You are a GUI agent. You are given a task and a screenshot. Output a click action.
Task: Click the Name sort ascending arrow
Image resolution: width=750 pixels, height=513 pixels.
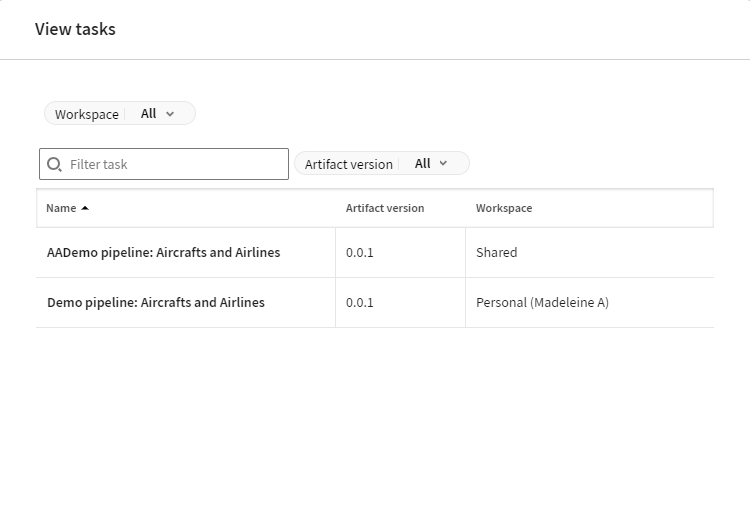(85, 208)
